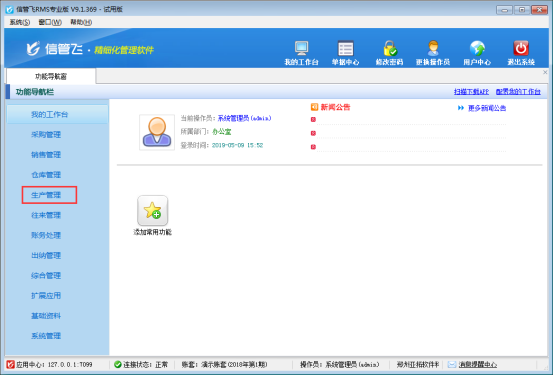Click the 配置我的工作台 link

coord(518,92)
